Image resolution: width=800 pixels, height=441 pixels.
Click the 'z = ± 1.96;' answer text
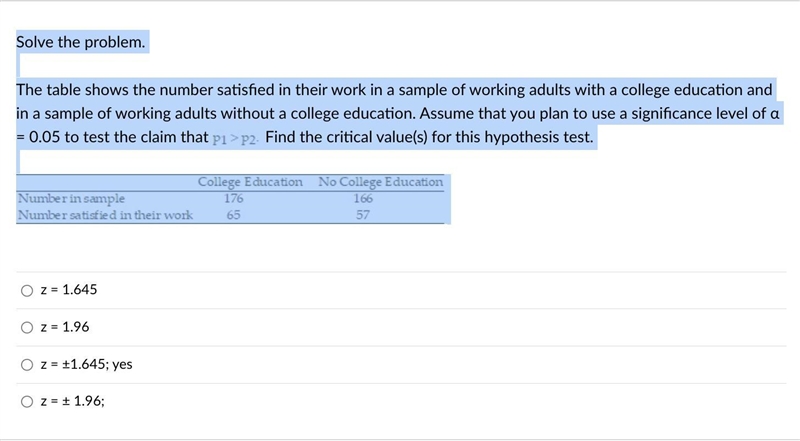click(72, 401)
